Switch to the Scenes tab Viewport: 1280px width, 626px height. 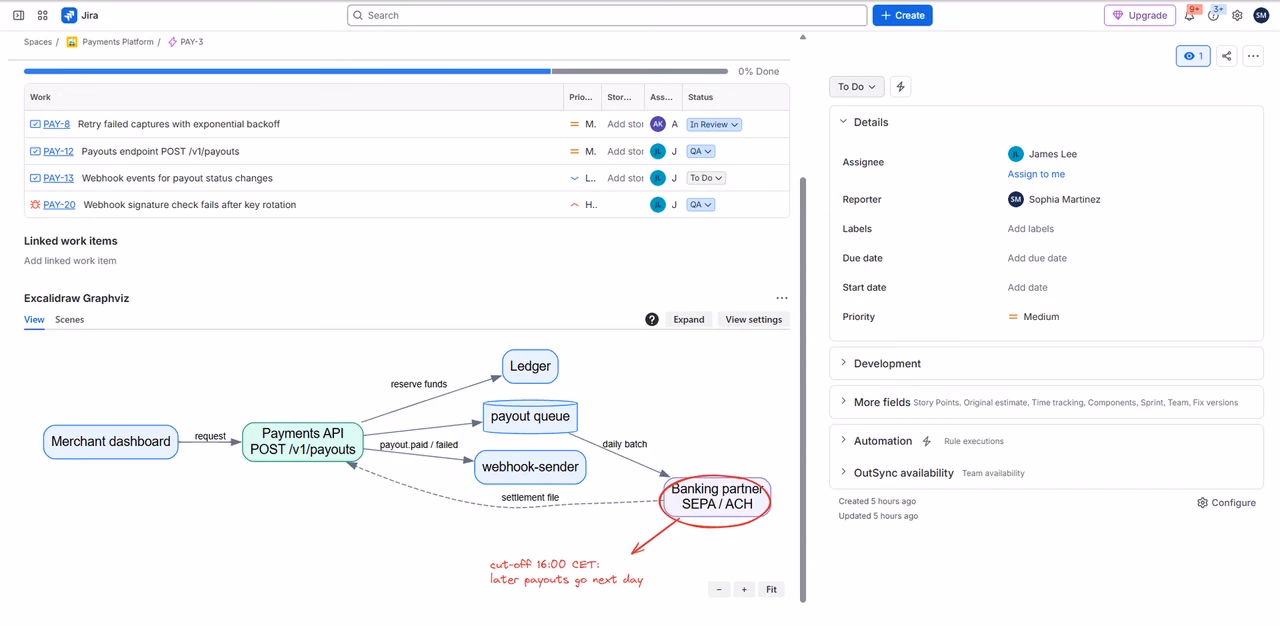tap(70, 319)
